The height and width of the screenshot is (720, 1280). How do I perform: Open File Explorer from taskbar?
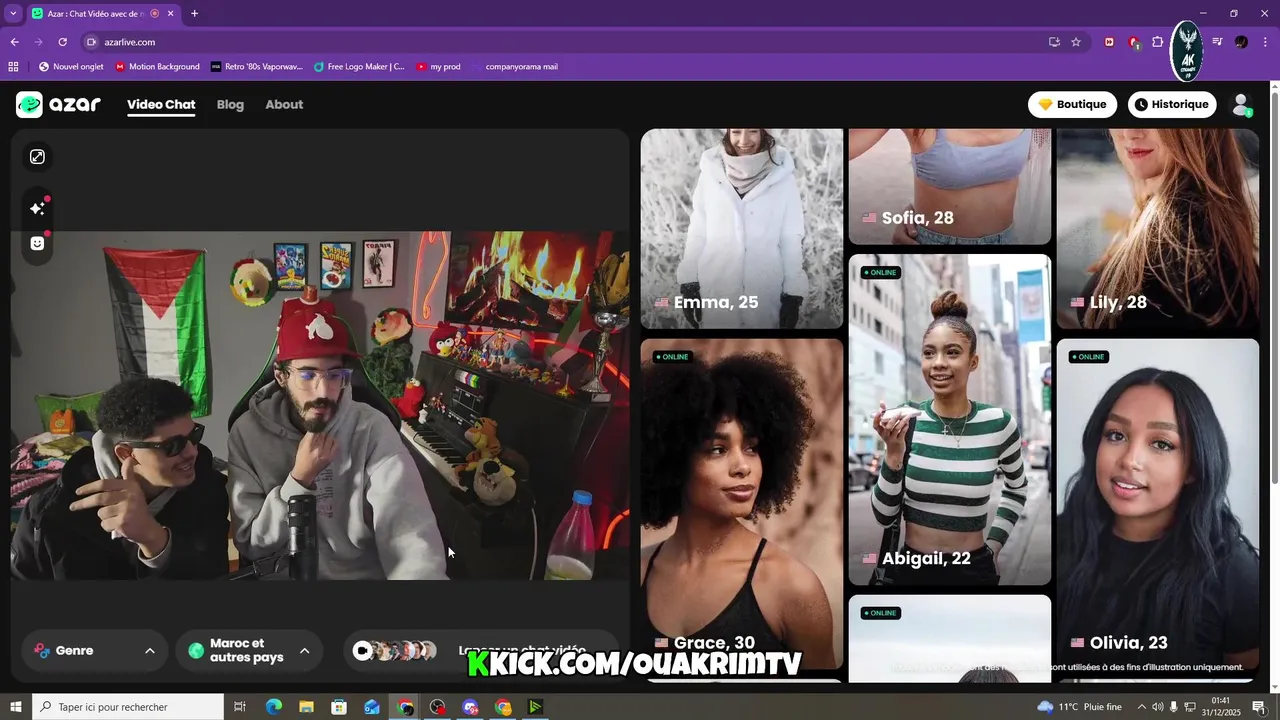click(x=307, y=707)
